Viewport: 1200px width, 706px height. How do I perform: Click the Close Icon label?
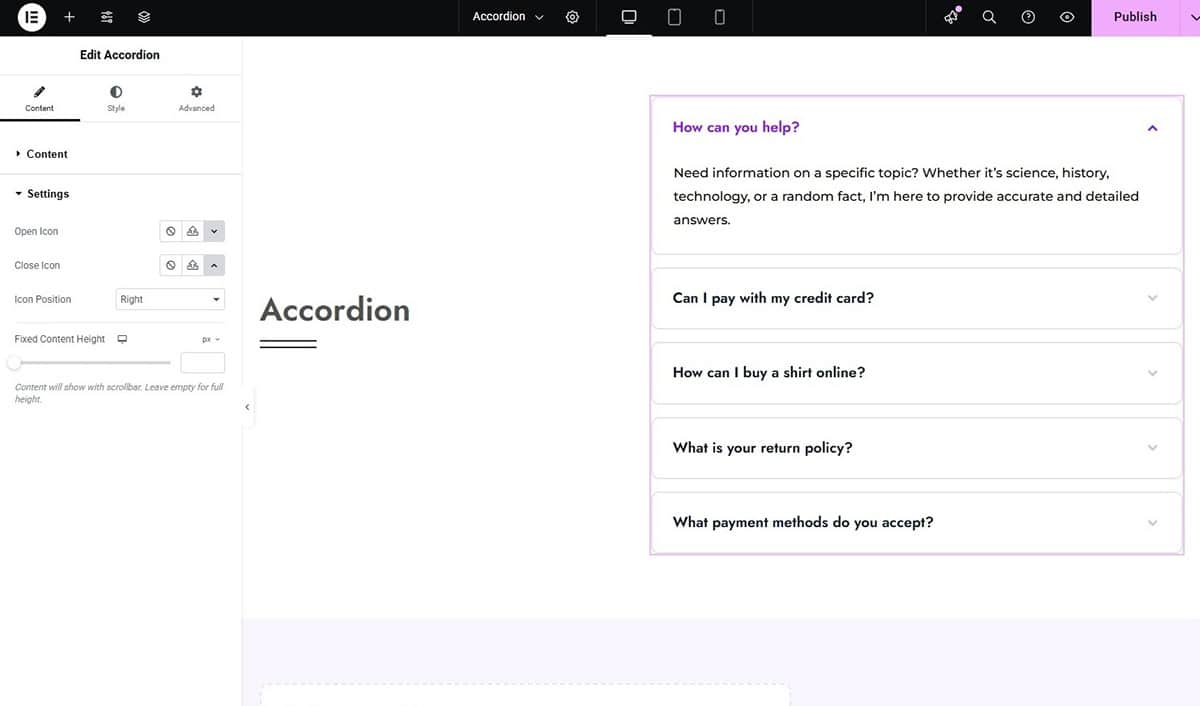coord(37,265)
